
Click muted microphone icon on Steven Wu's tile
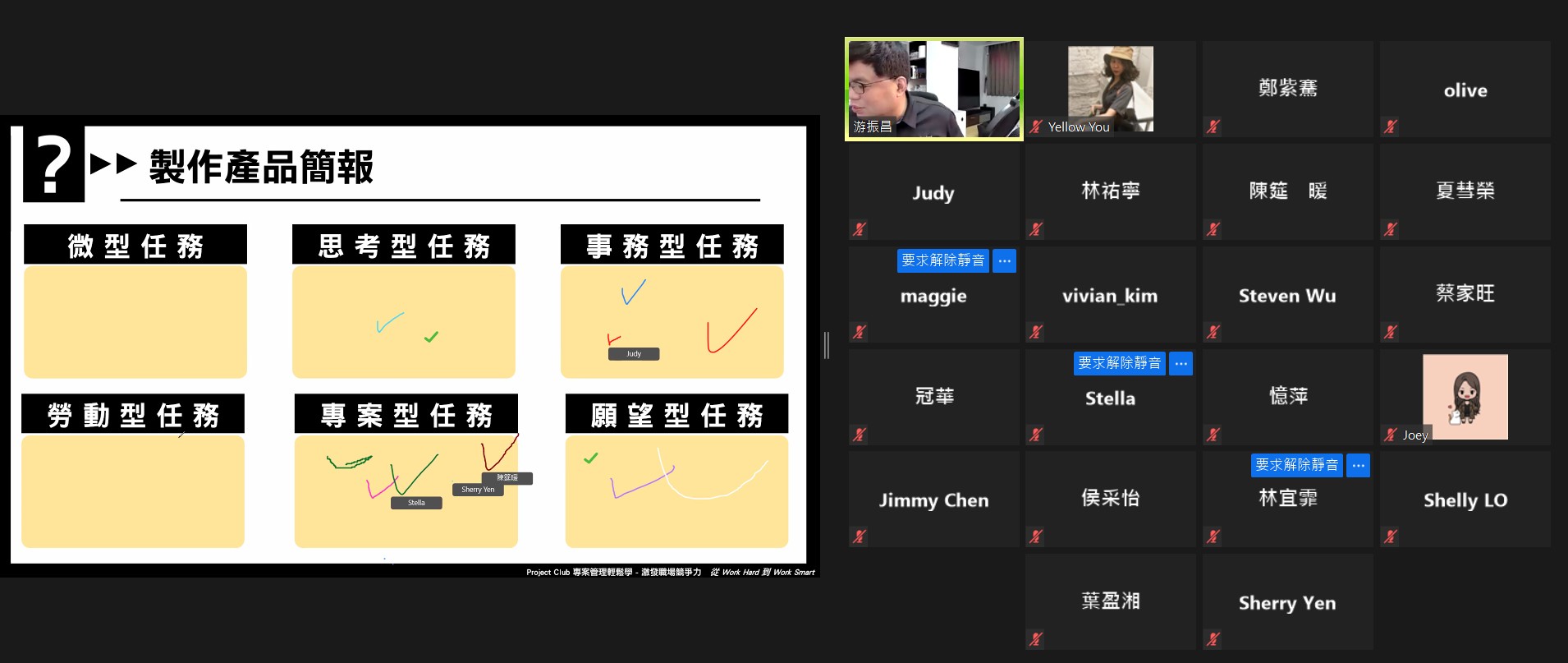tap(1213, 332)
